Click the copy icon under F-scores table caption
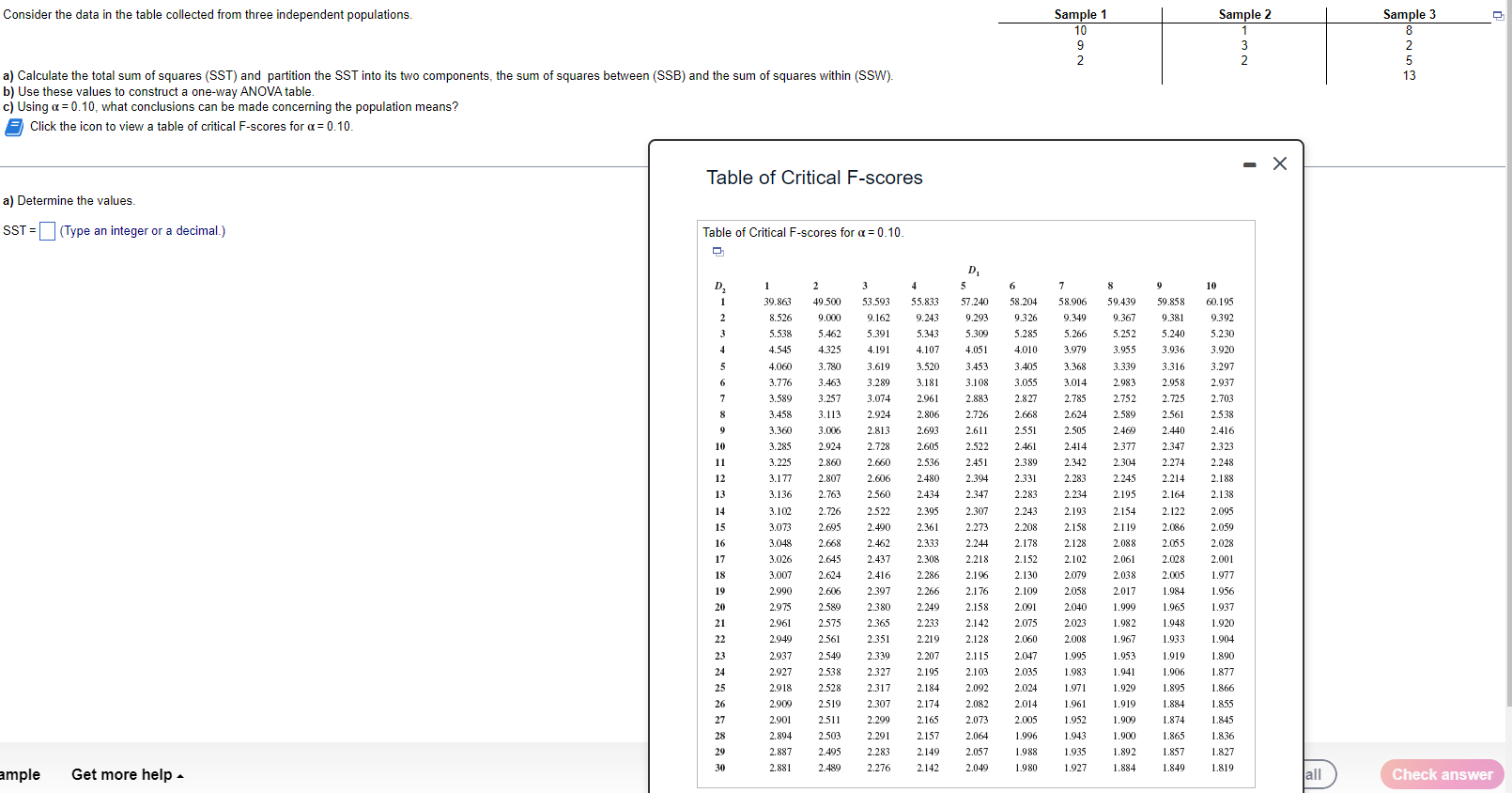1512x793 pixels. [x=717, y=251]
